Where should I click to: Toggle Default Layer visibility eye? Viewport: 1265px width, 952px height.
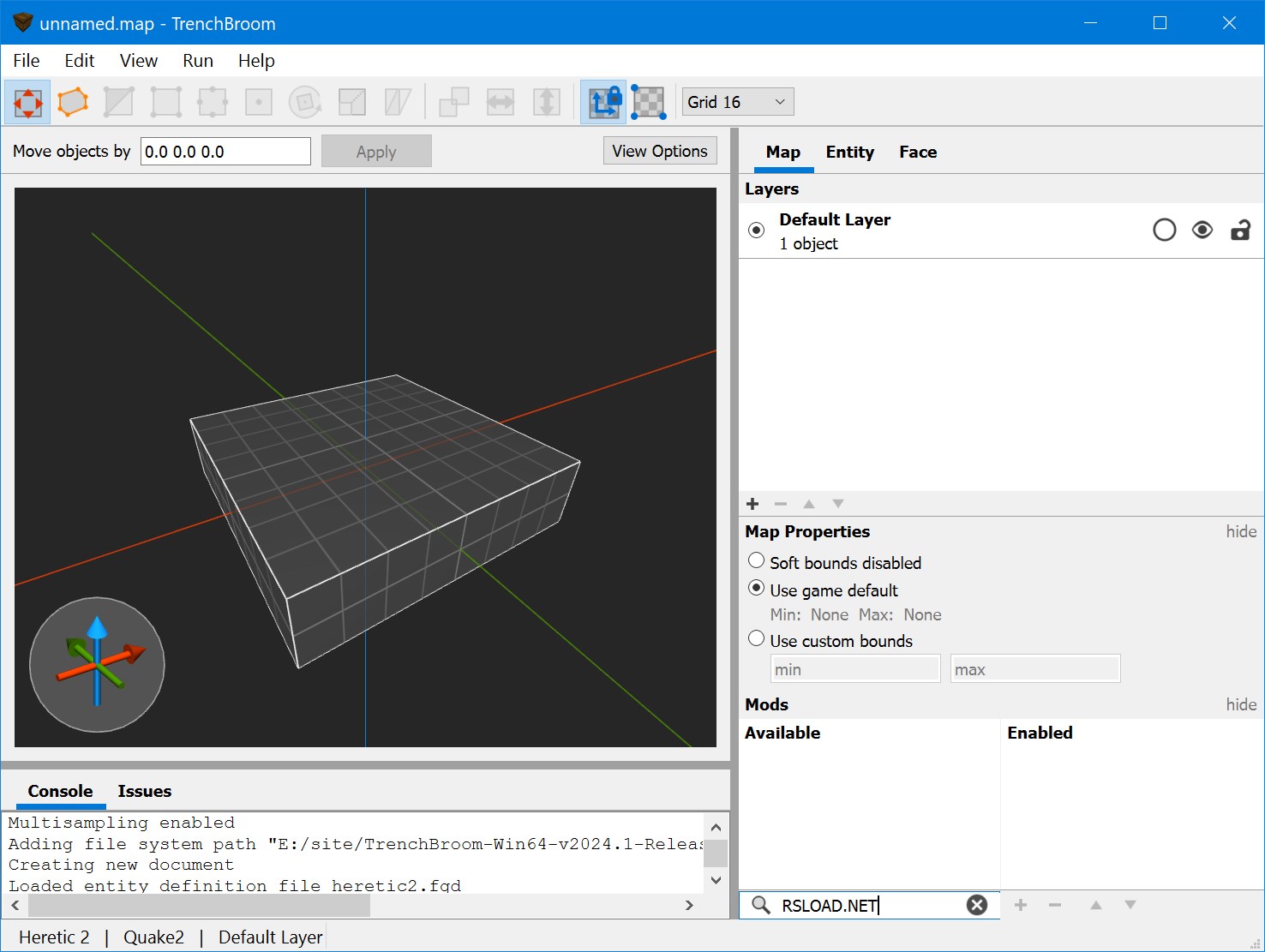coord(1202,230)
